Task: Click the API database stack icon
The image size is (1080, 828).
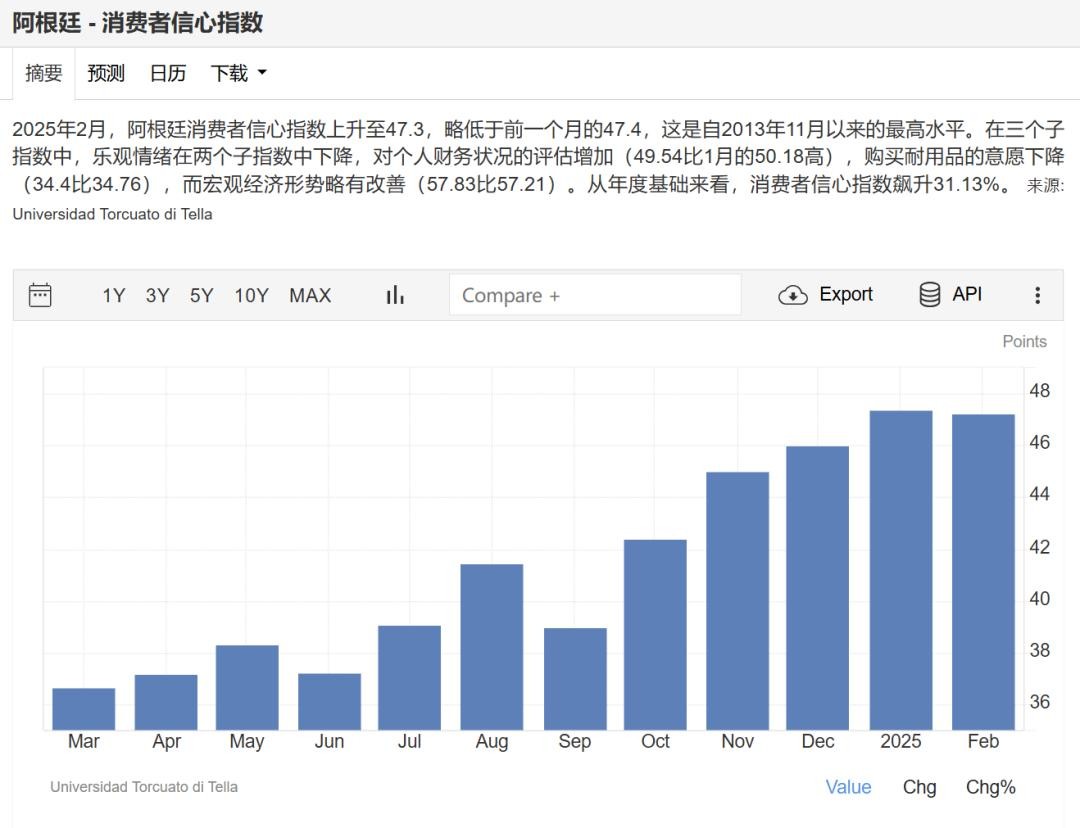Action: point(930,295)
